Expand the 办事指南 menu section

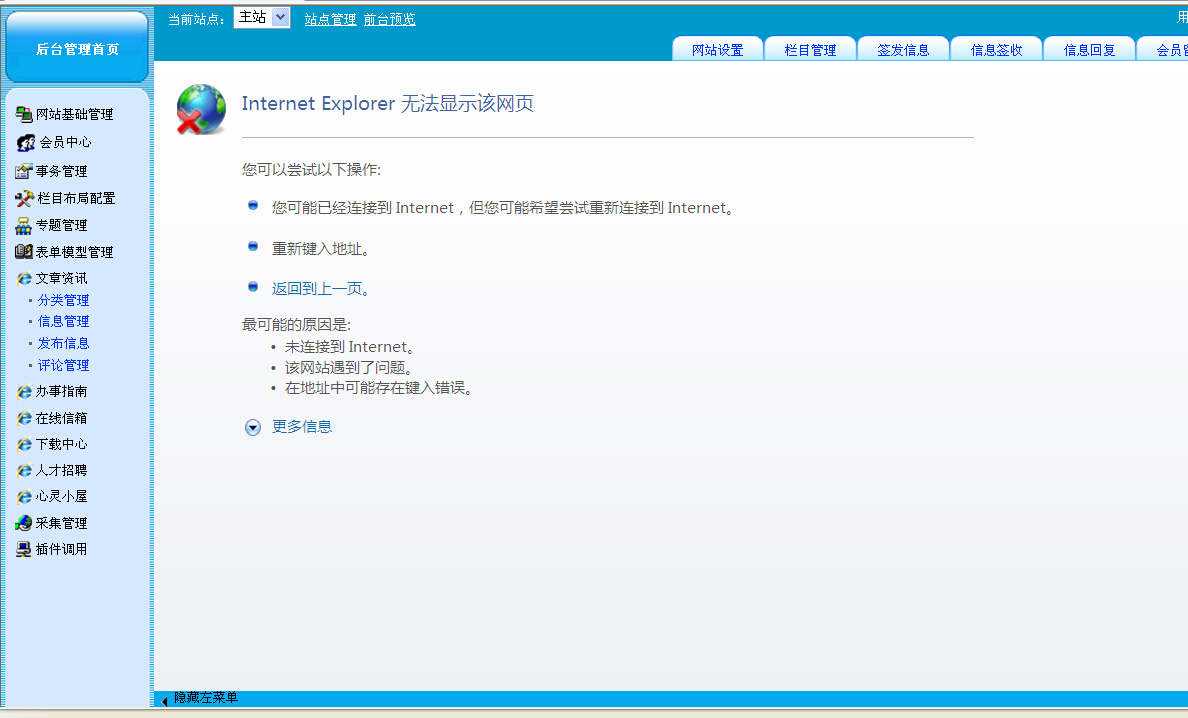point(61,391)
